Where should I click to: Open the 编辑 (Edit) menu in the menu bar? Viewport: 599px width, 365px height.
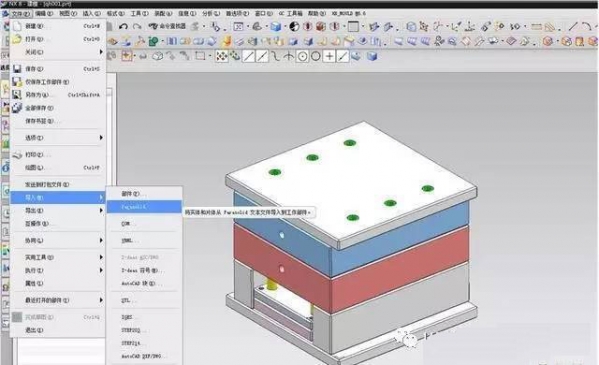point(44,13)
